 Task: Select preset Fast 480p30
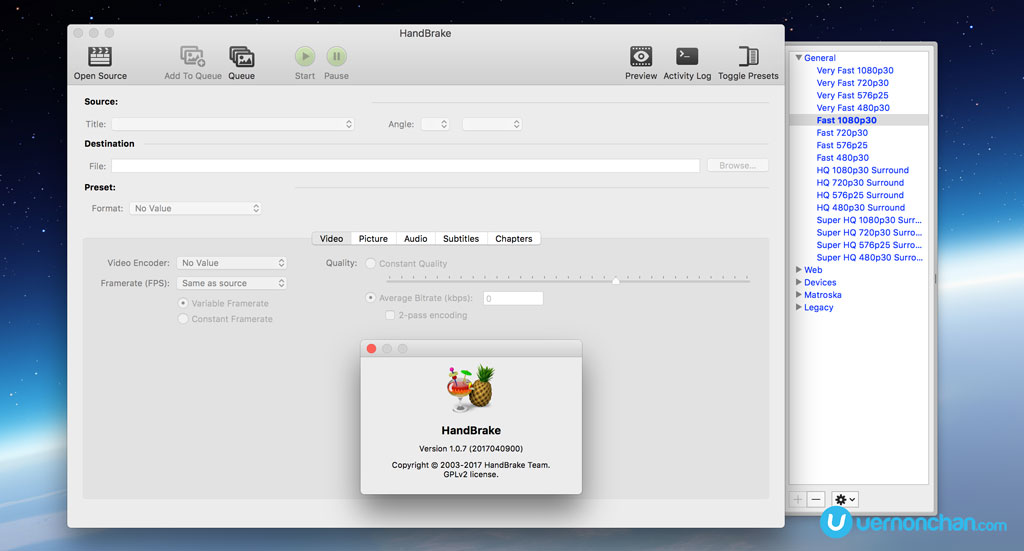click(842, 157)
